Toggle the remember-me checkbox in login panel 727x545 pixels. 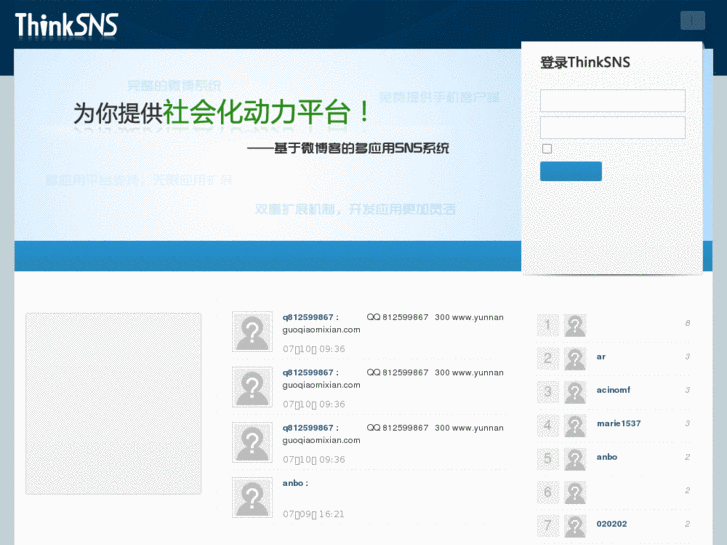547,148
